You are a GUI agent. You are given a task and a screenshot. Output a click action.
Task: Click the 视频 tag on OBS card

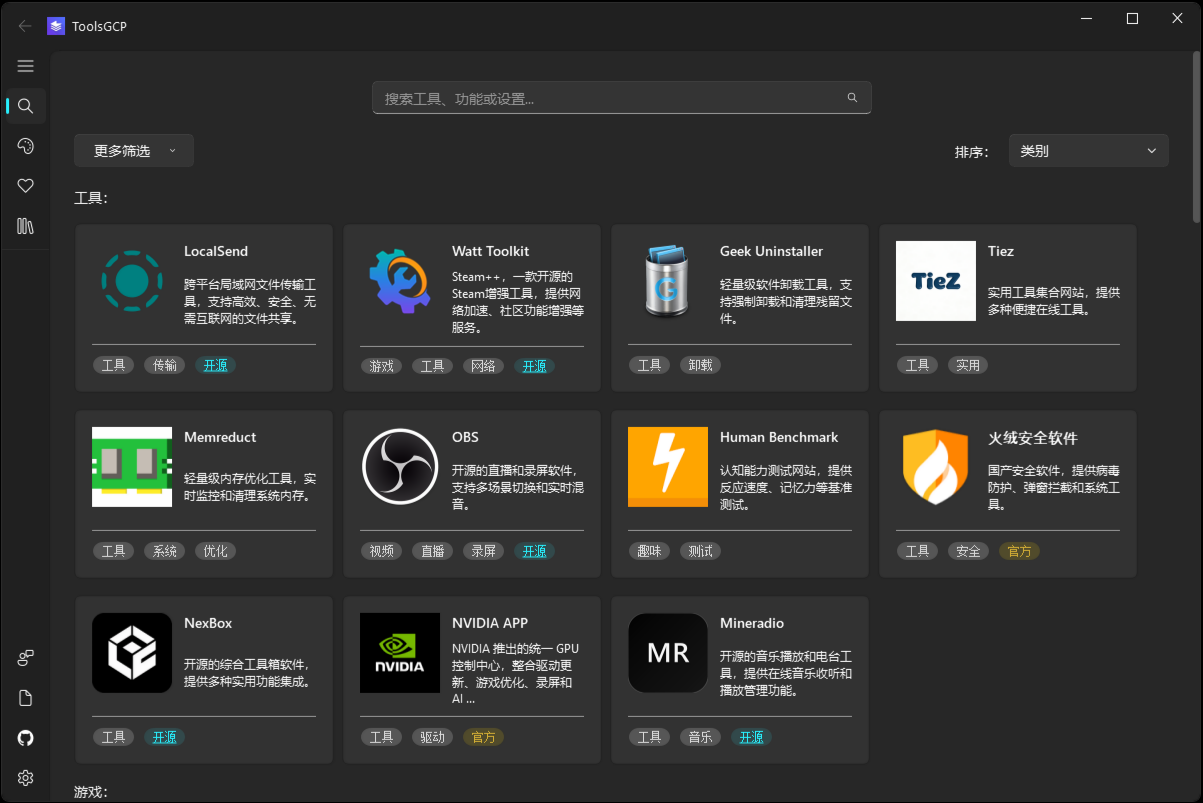(x=382, y=551)
